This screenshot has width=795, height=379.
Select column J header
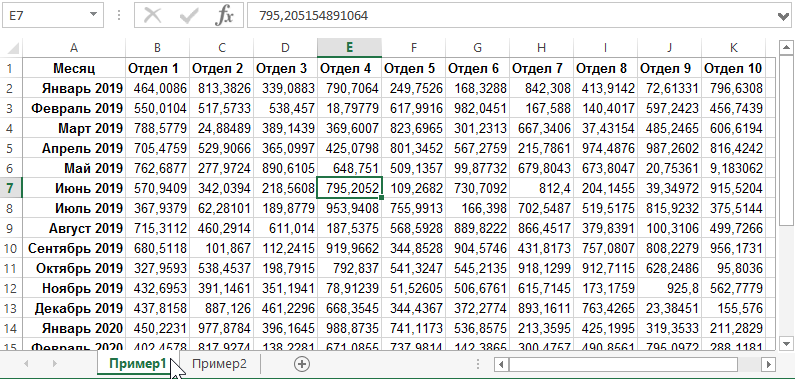(669, 48)
